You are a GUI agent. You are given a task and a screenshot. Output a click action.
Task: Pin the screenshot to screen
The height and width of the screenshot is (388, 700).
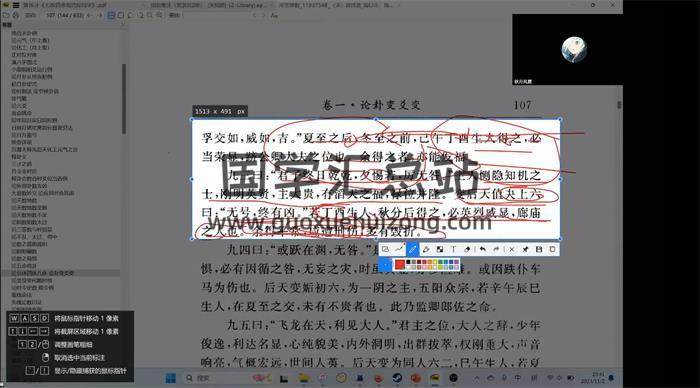(525, 249)
